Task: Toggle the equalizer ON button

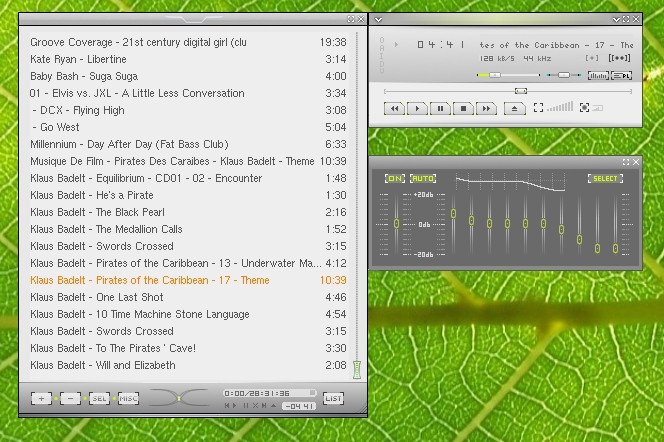Action: pos(395,178)
